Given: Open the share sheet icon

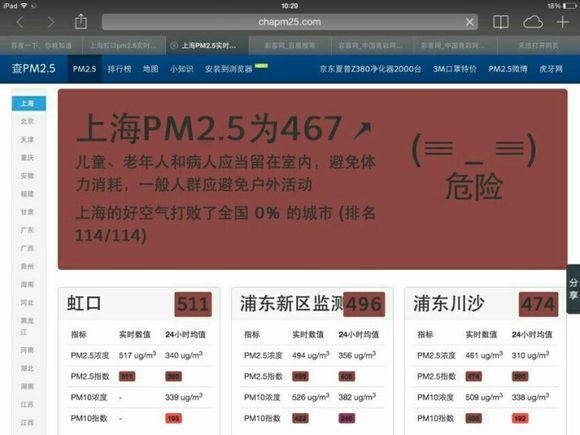Looking at the screenshot, I should coord(81,21).
